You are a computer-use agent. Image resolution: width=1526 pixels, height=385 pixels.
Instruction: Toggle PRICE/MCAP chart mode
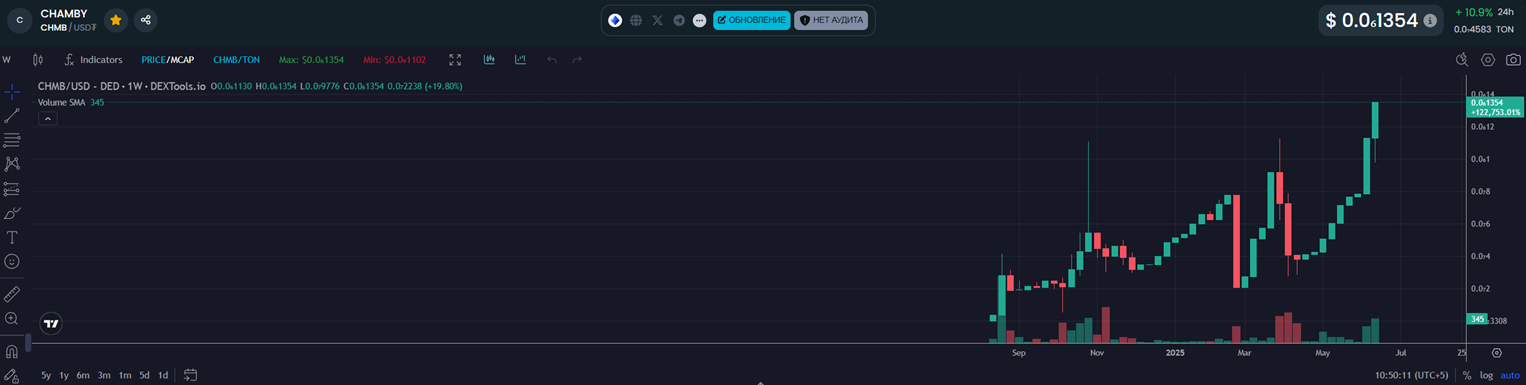coord(168,60)
